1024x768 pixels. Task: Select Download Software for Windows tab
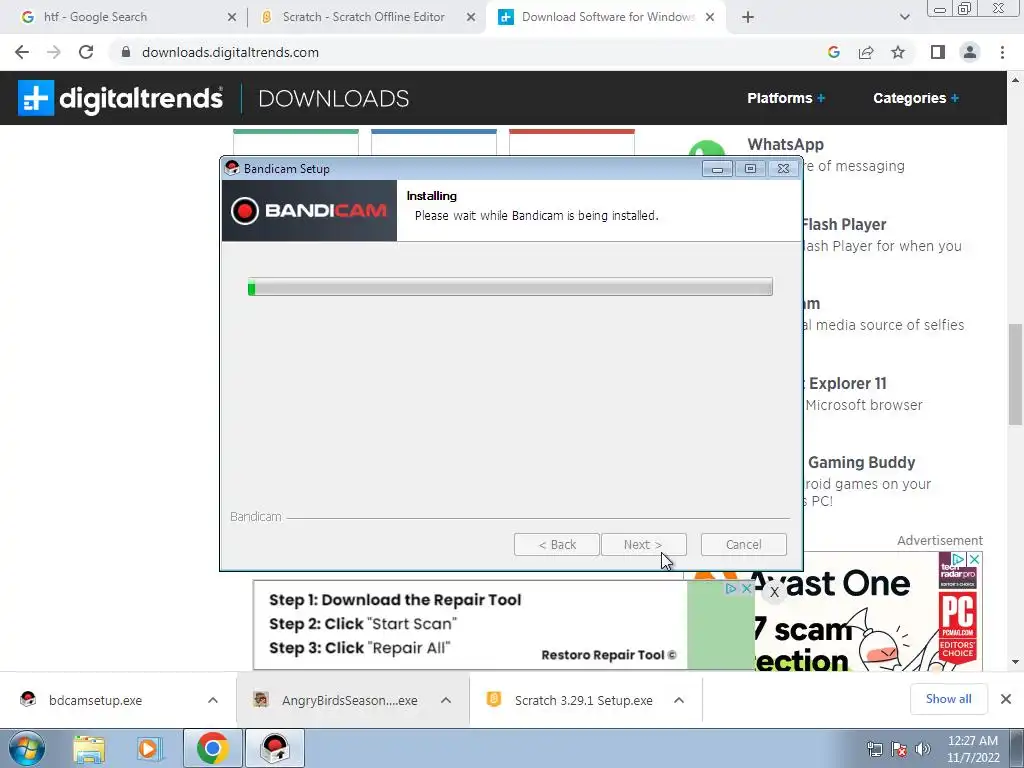coord(607,17)
